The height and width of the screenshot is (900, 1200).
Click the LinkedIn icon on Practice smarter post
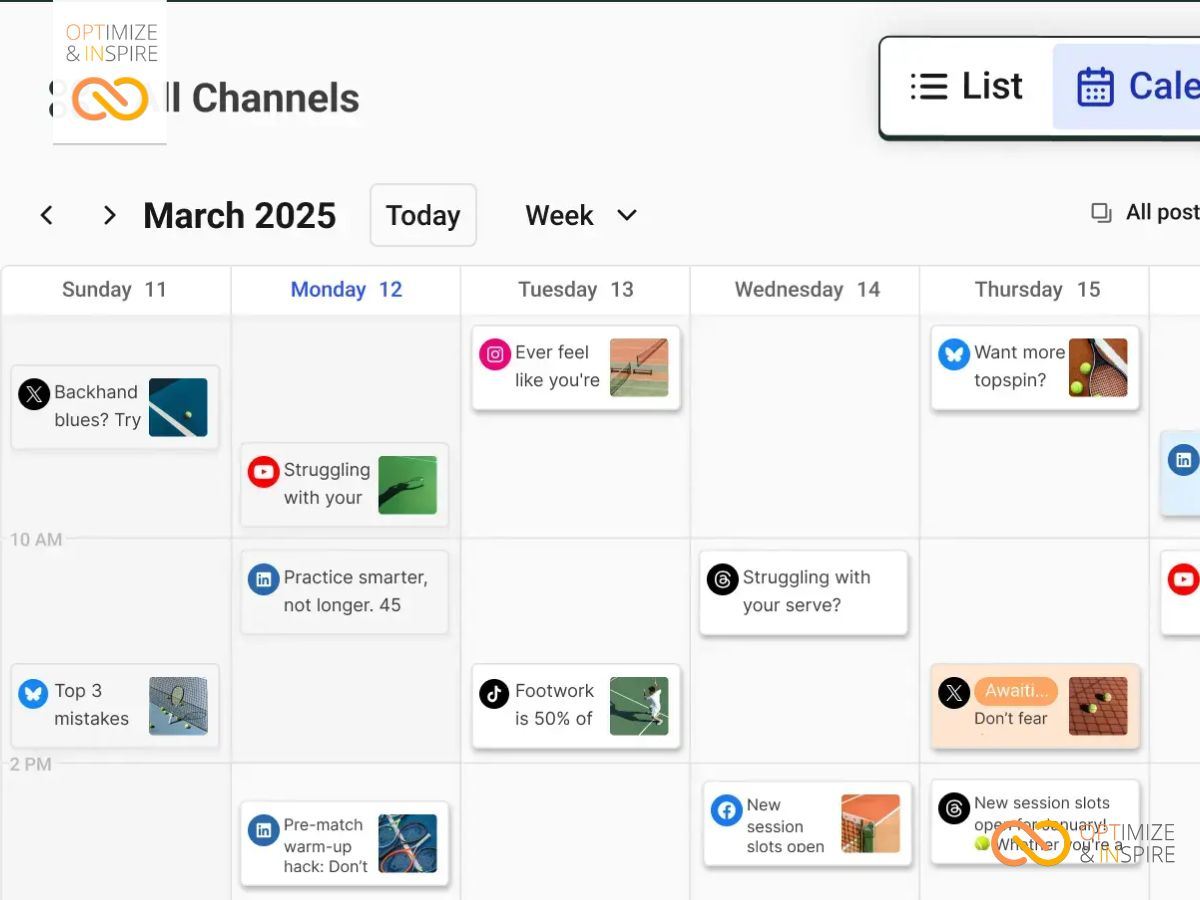pos(263,579)
